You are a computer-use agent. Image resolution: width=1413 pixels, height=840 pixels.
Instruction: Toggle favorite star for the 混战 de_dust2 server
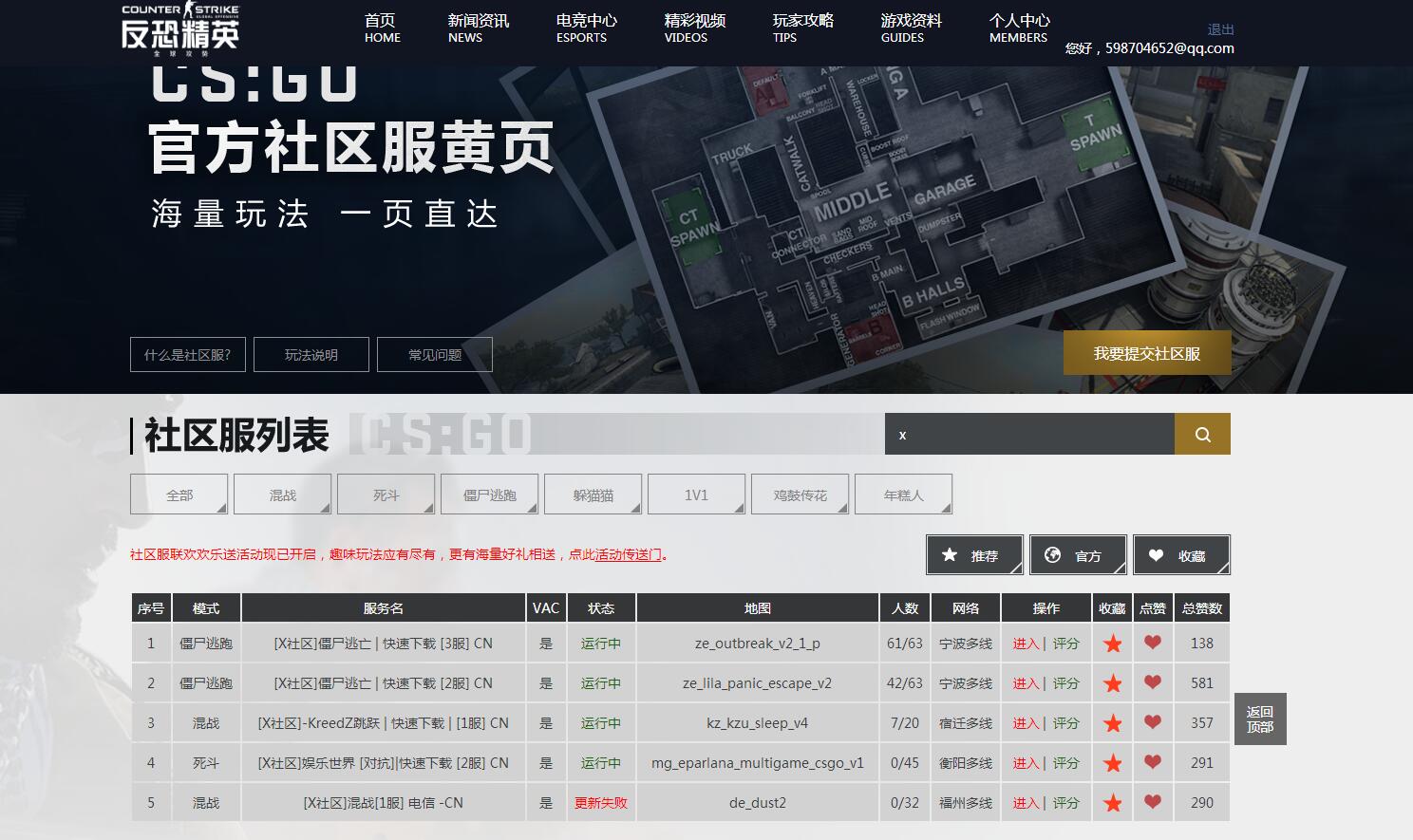[x=1112, y=802]
